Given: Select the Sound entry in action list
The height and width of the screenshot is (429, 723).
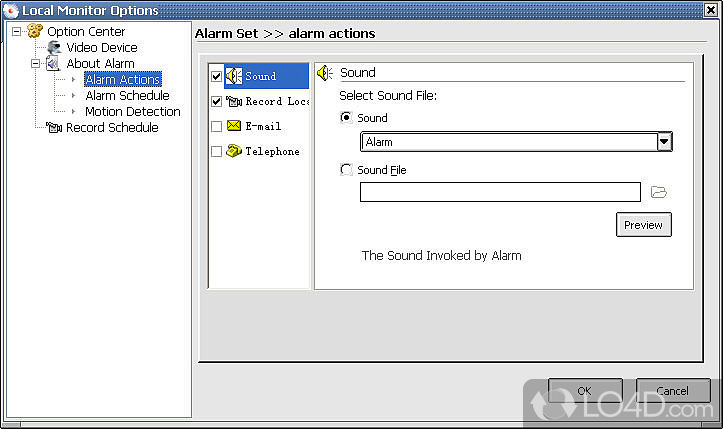Looking at the screenshot, I should [x=261, y=76].
